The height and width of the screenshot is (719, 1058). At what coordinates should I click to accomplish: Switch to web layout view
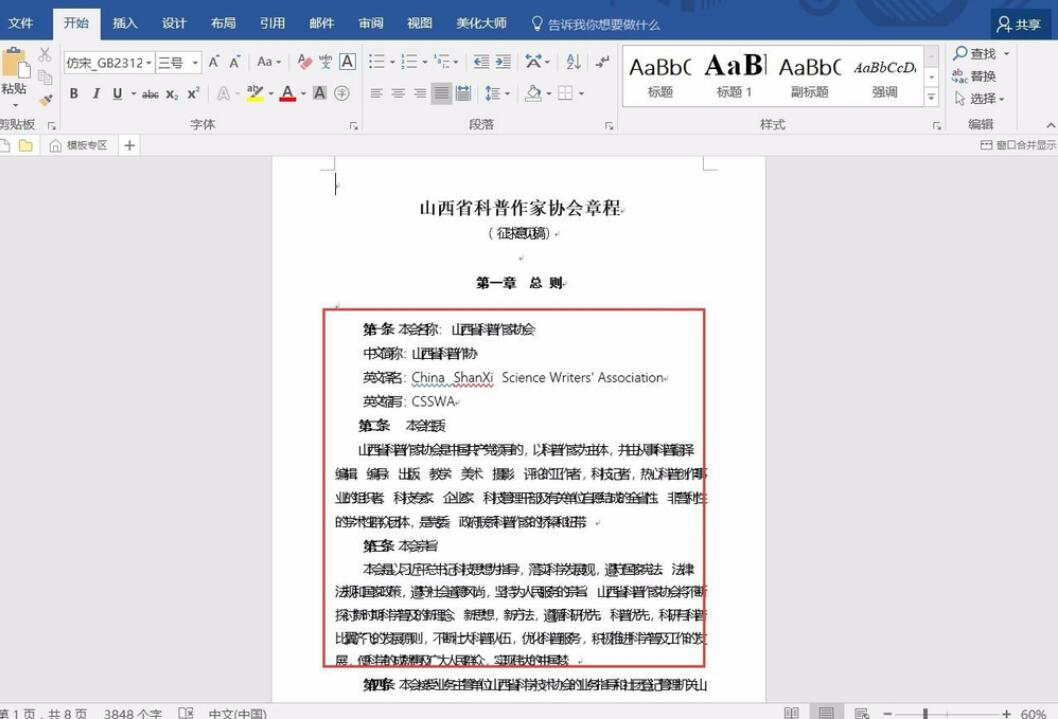(x=861, y=713)
